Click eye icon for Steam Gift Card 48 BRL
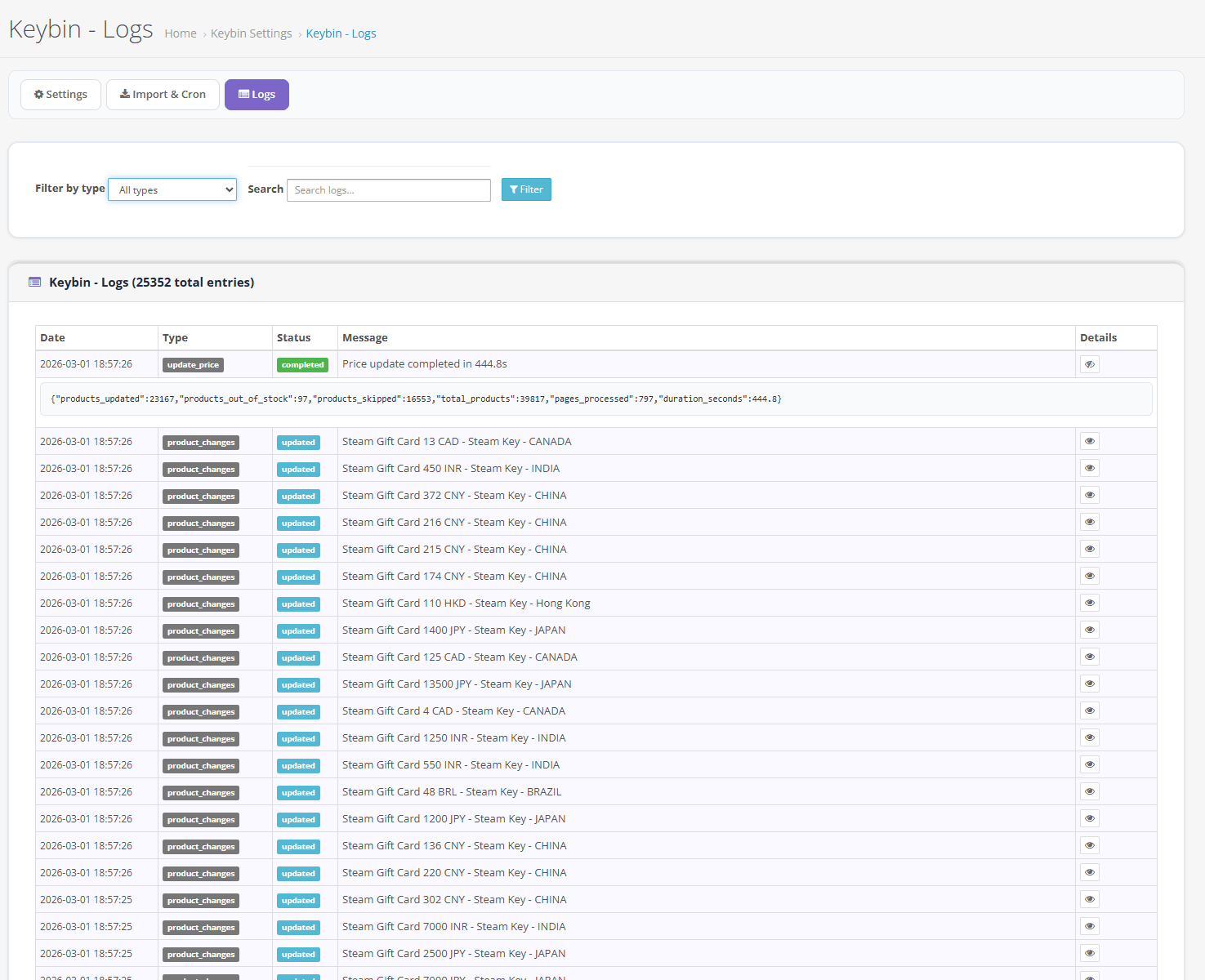This screenshot has height=980, width=1205. pos(1089,792)
